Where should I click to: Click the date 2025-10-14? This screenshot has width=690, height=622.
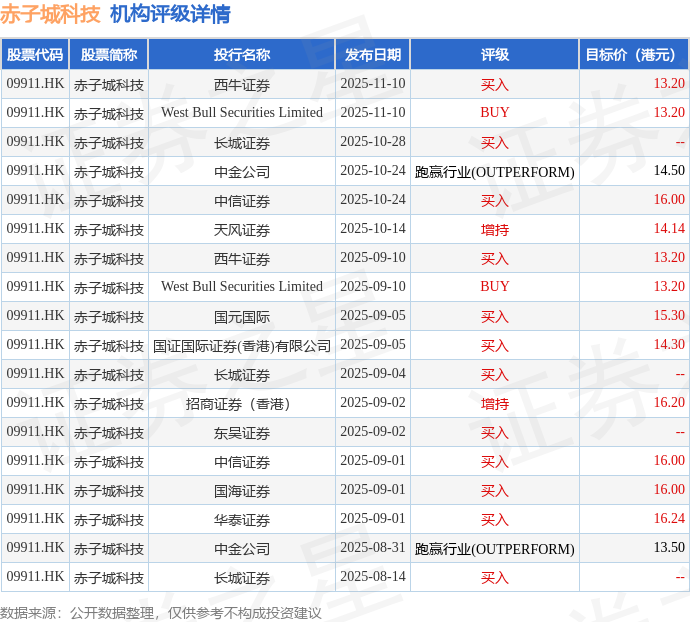pyautogui.click(x=373, y=229)
